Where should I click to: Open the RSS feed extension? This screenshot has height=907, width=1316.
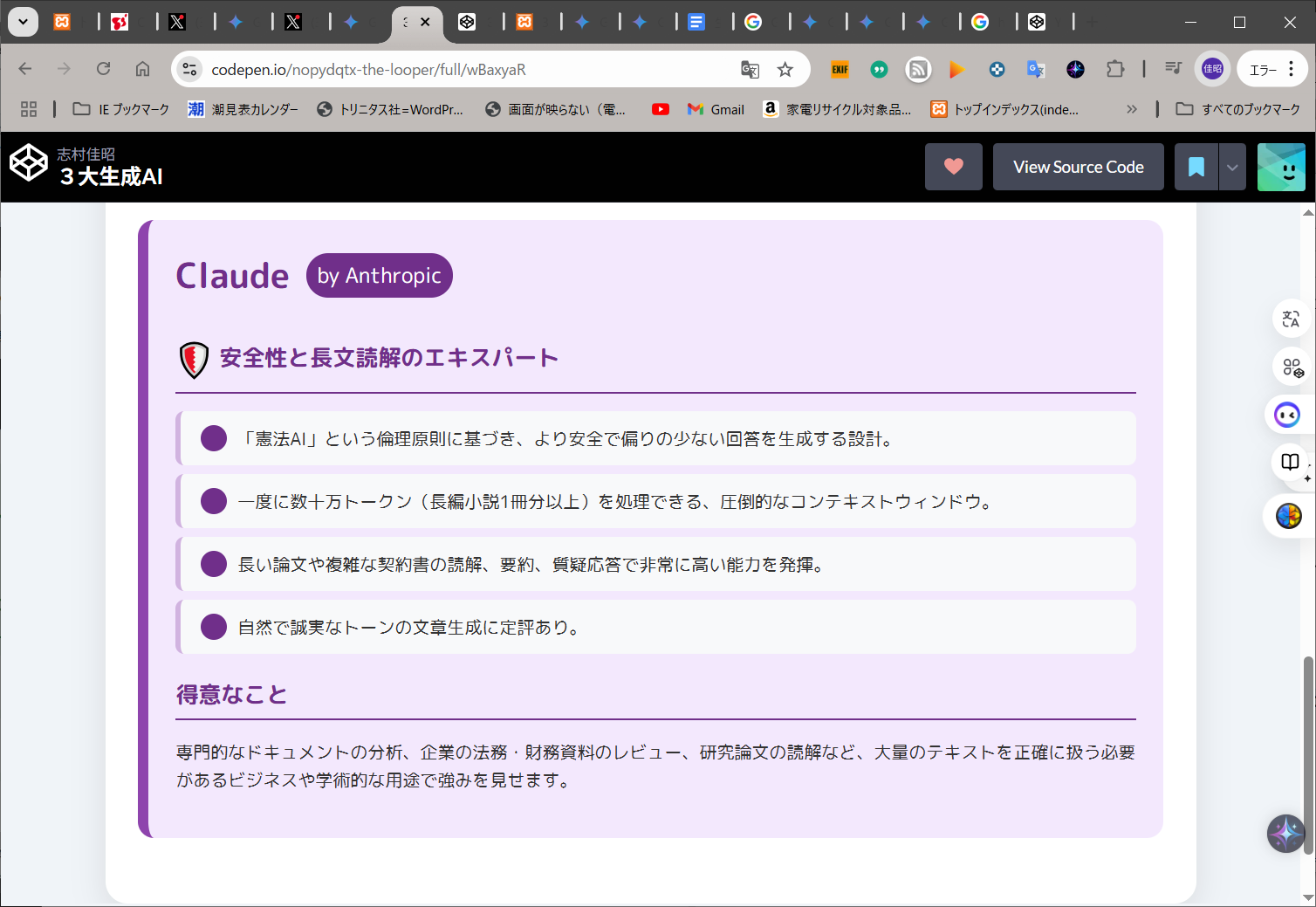(x=918, y=70)
